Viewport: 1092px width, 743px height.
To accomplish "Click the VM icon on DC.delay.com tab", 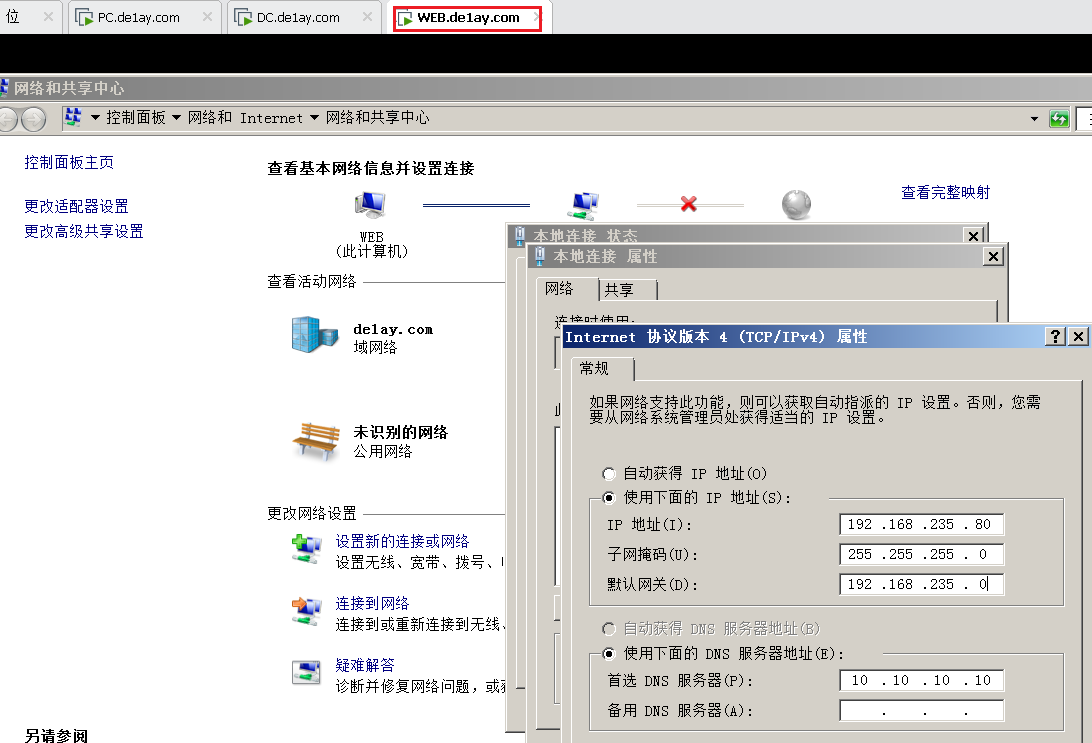I will click(x=244, y=17).
